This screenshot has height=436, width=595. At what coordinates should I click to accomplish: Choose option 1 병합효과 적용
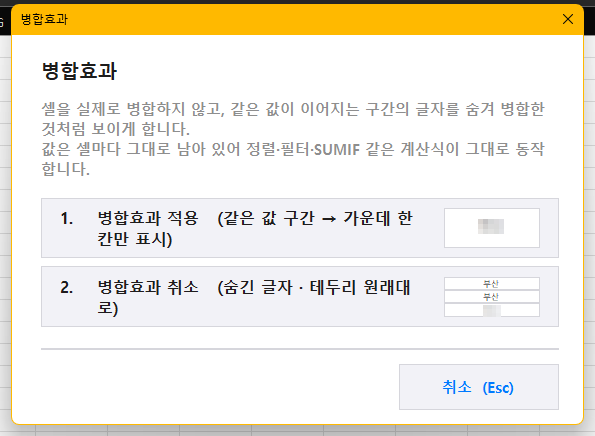[300, 228]
